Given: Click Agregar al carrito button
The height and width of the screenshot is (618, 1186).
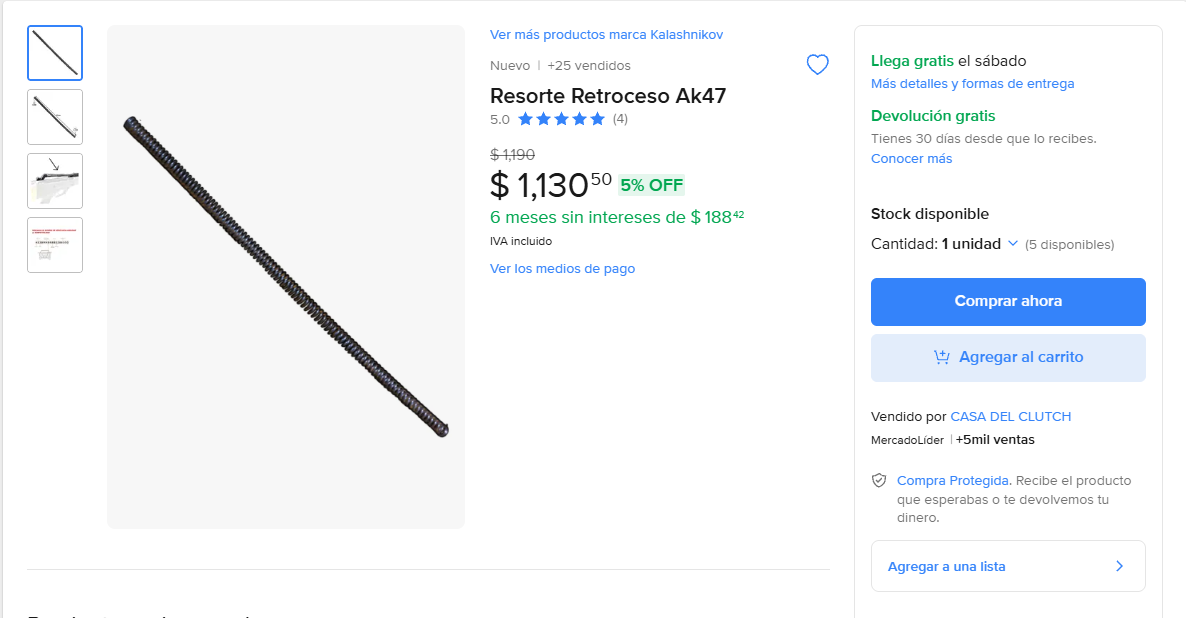Looking at the screenshot, I should 1008,357.
